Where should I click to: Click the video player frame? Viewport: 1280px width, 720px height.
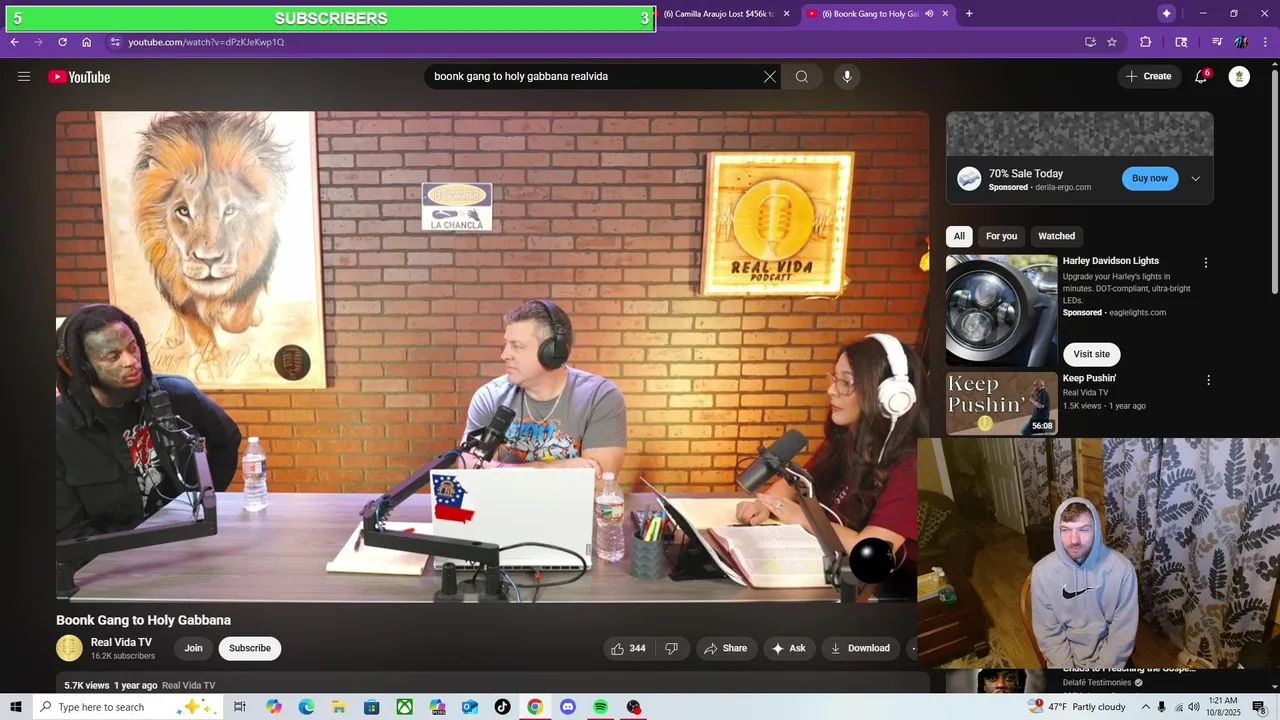(492, 356)
